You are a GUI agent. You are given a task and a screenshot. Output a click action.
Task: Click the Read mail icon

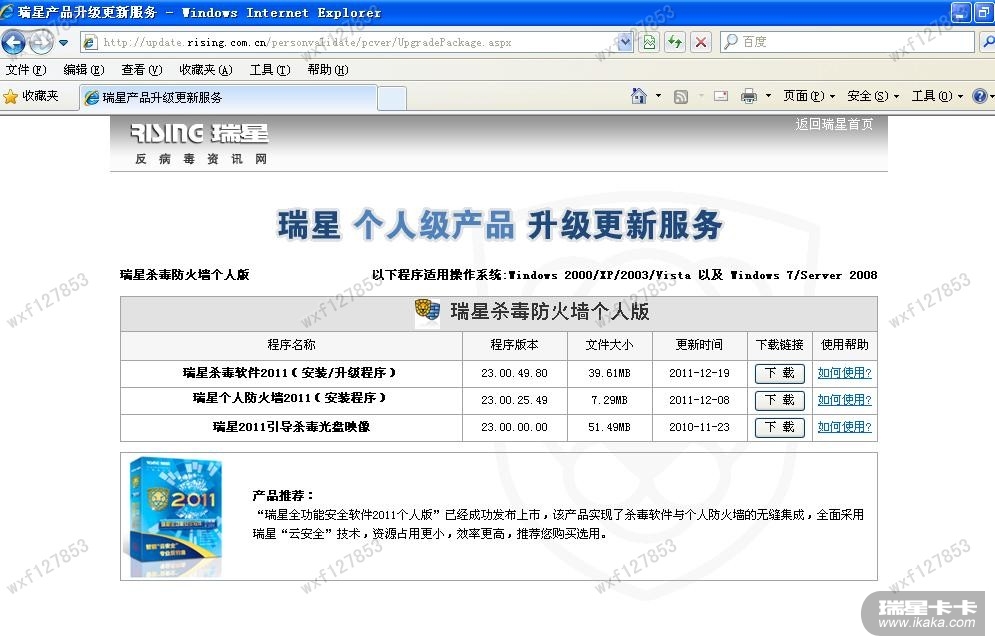[721, 96]
